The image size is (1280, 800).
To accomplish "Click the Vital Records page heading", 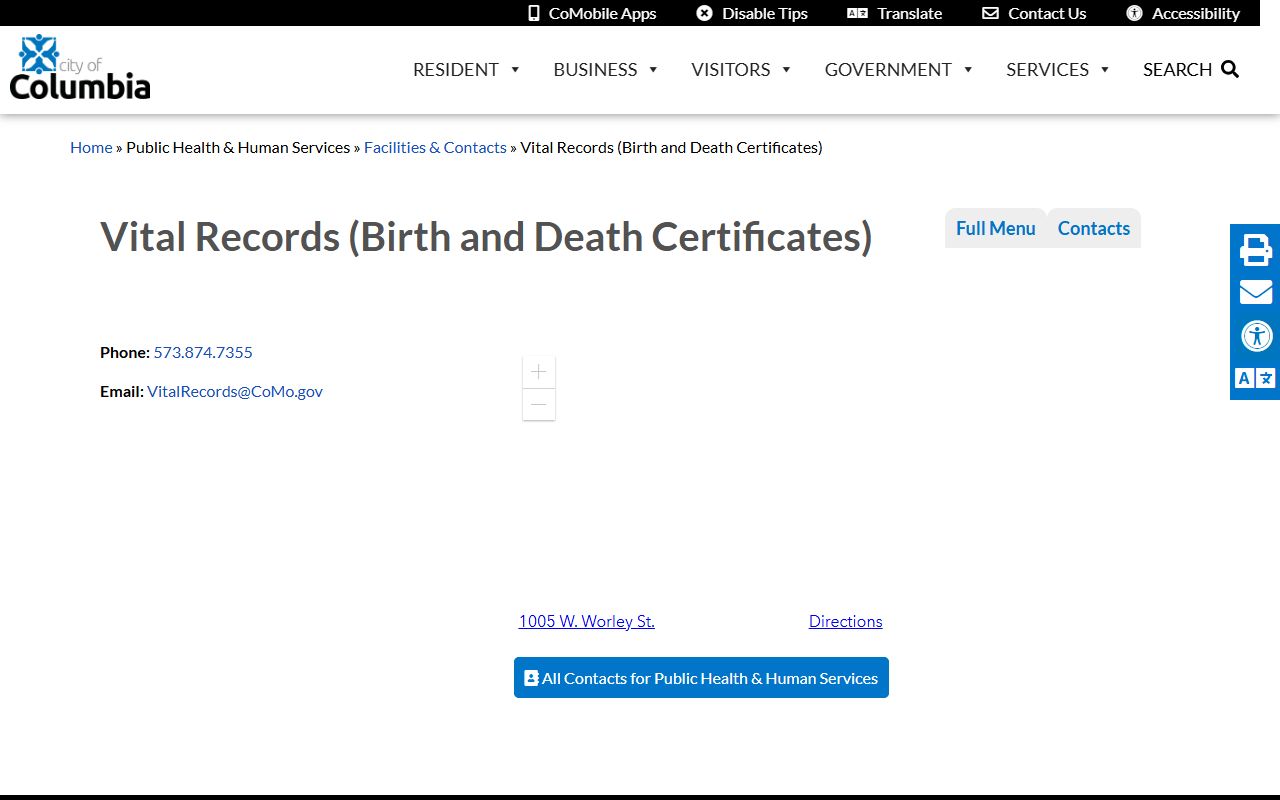I will (486, 237).
